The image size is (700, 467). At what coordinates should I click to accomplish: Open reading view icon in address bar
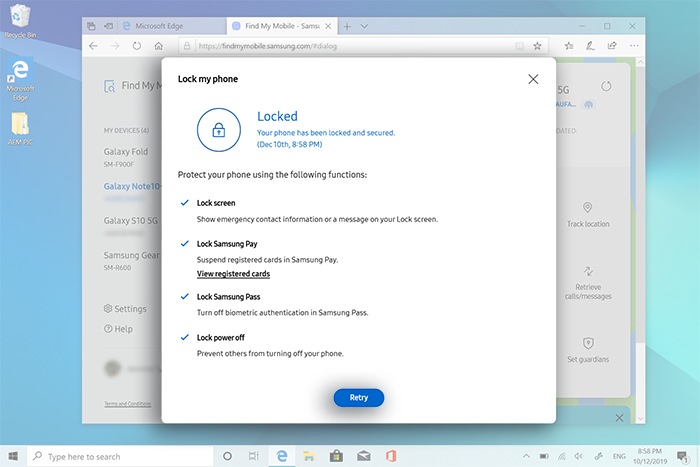(x=519, y=46)
